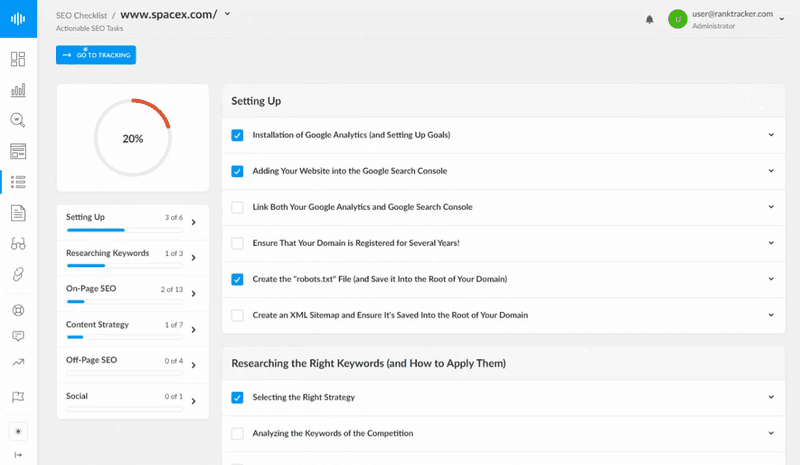Click the SEO Checklist breadcrumb link
The image size is (800, 465).
pyautogui.click(x=82, y=16)
